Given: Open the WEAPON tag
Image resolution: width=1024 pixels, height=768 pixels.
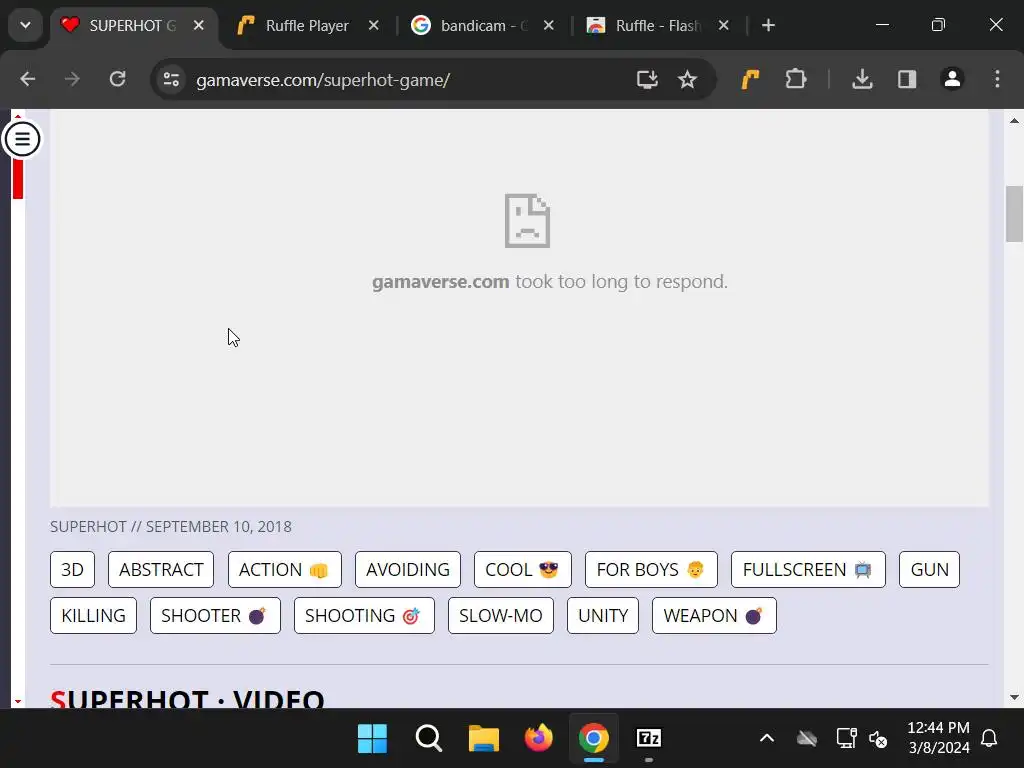Looking at the screenshot, I should coord(714,615).
